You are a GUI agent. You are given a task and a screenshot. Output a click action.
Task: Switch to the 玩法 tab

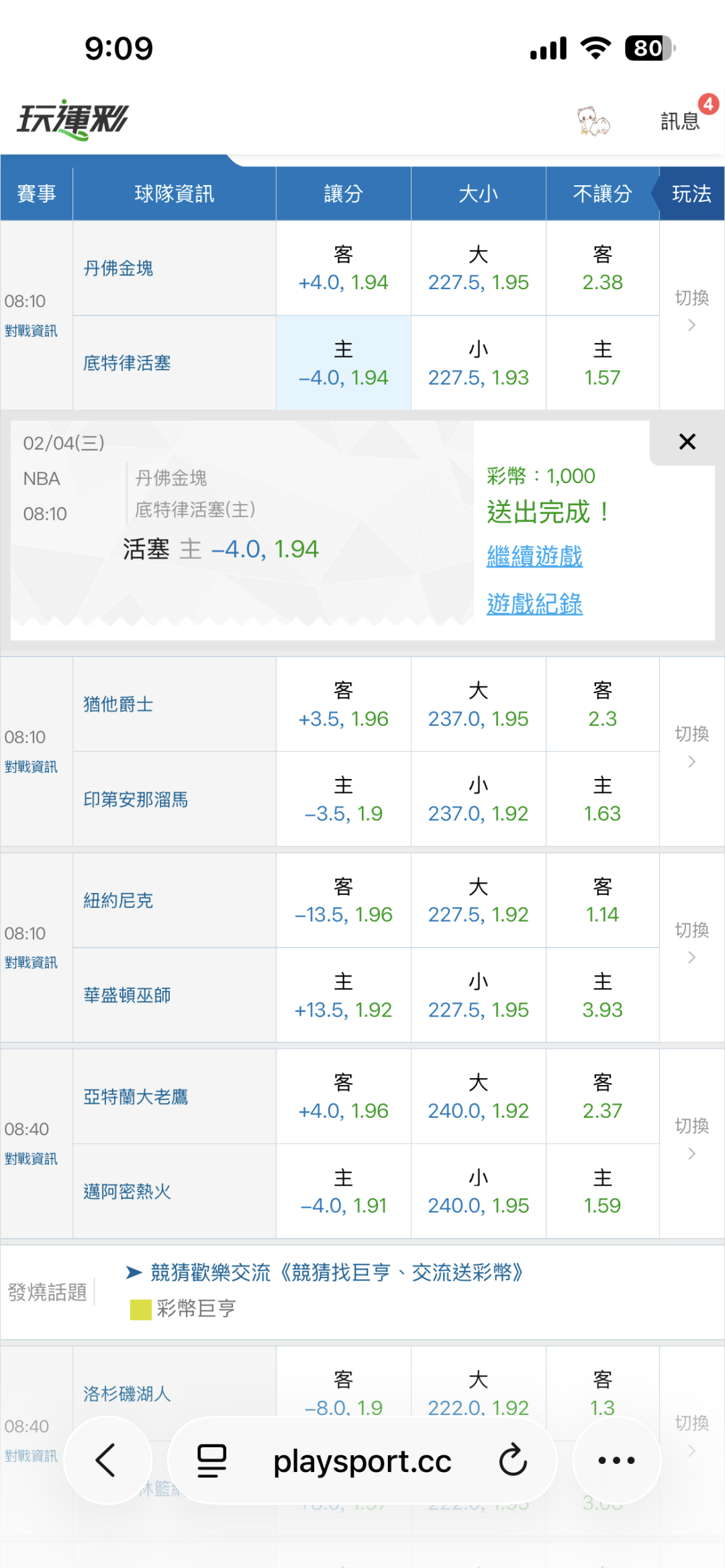[x=691, y=194]
